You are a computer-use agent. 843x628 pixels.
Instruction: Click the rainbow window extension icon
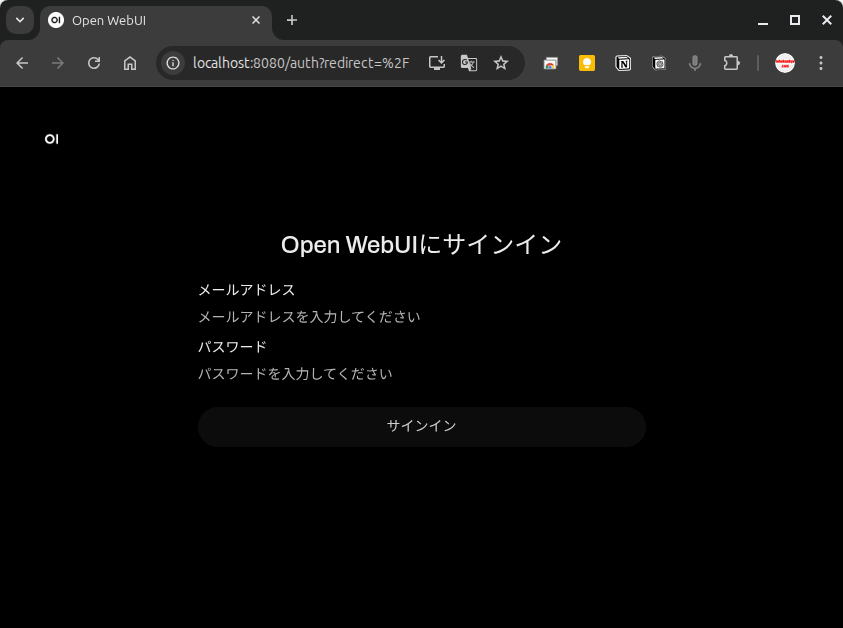(x=551, y=63)
